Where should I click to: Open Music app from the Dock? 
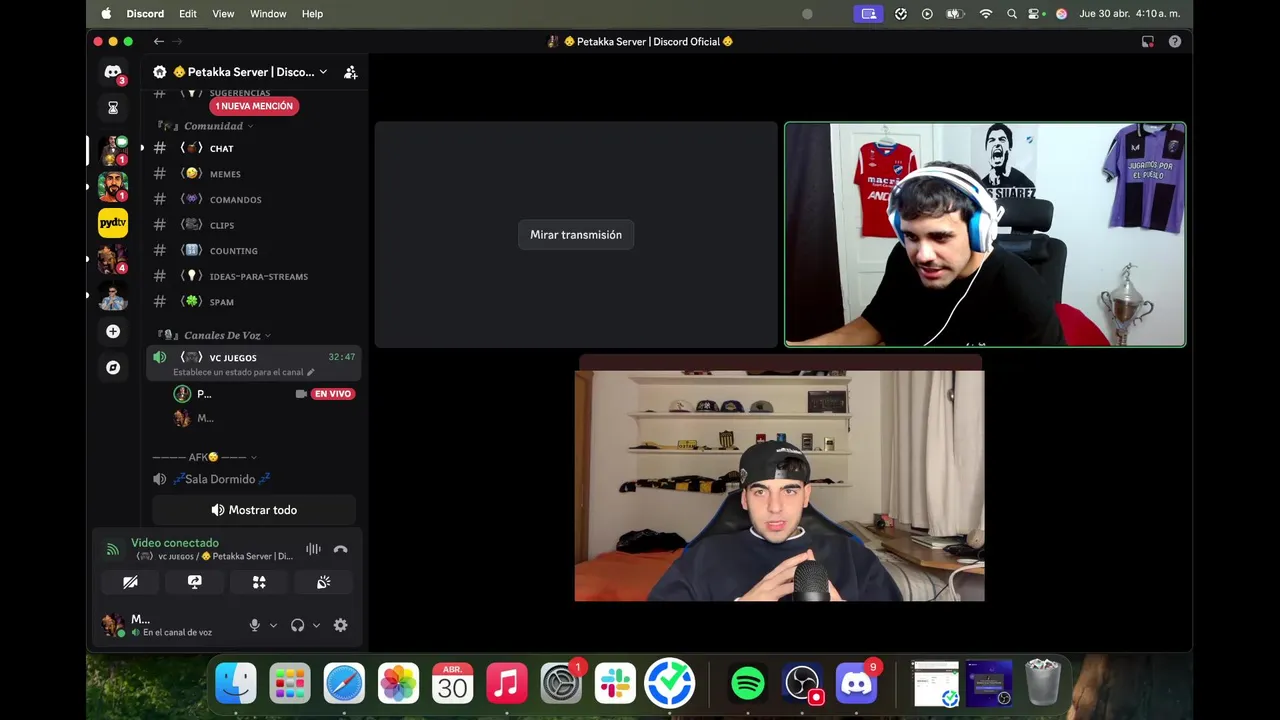(x=507, y=684)
